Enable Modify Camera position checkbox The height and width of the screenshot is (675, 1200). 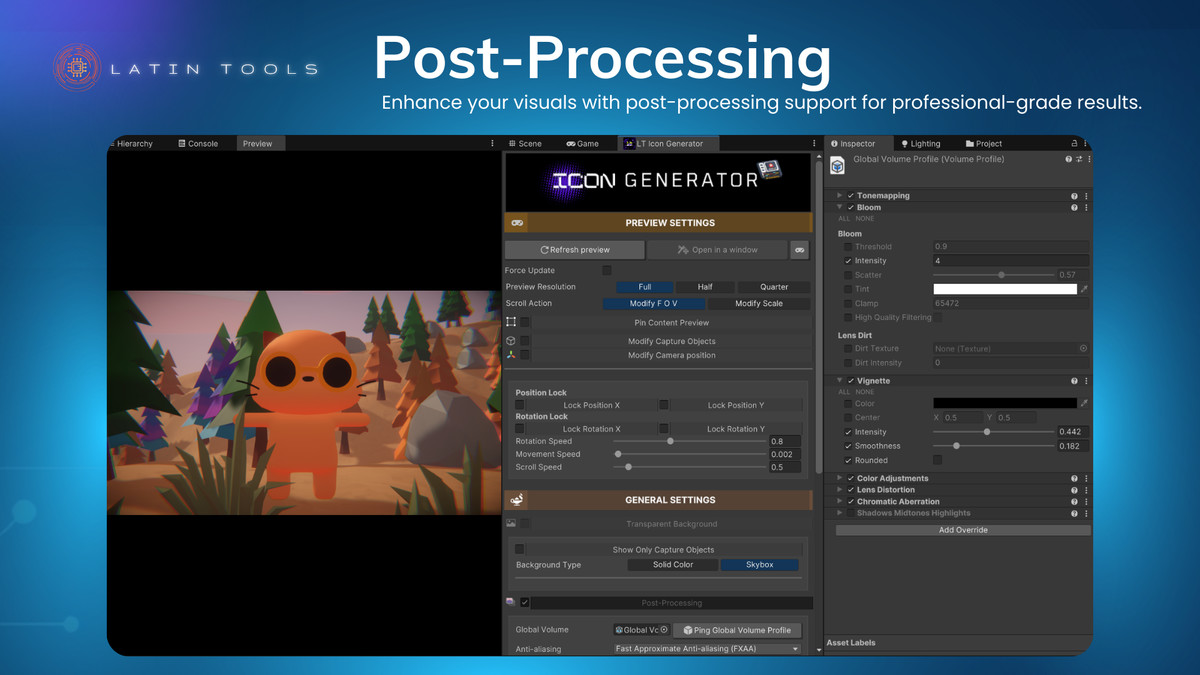[x=525, y=355]
